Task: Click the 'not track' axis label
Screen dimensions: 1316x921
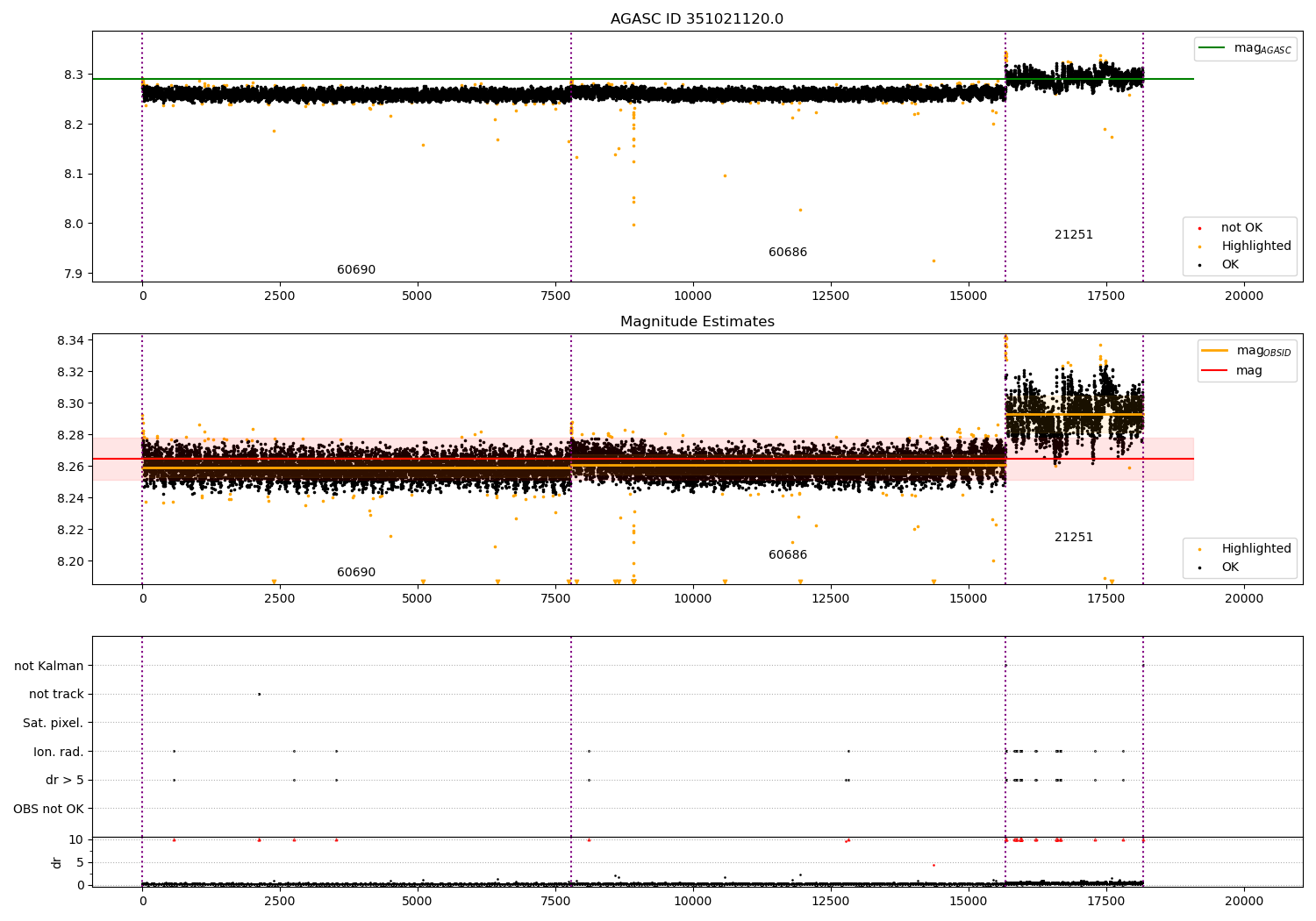Action: 56,694
